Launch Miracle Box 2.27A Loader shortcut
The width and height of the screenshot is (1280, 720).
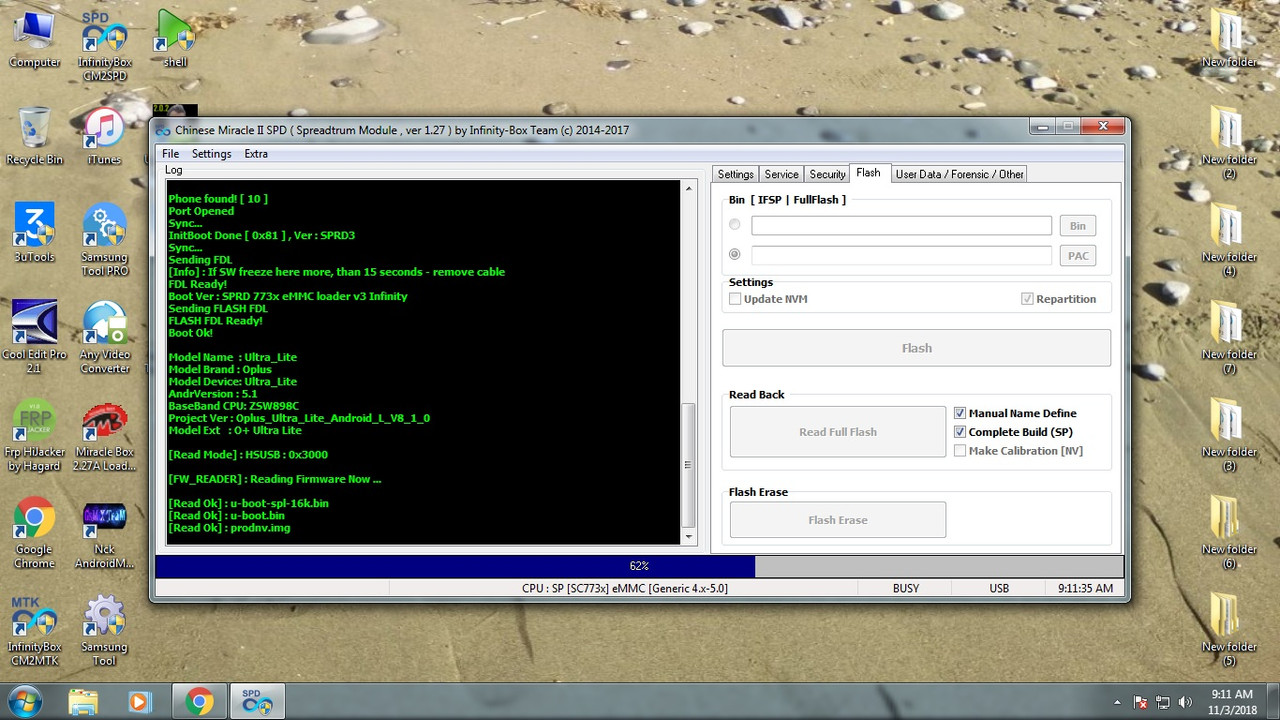(x=104, y=435)
